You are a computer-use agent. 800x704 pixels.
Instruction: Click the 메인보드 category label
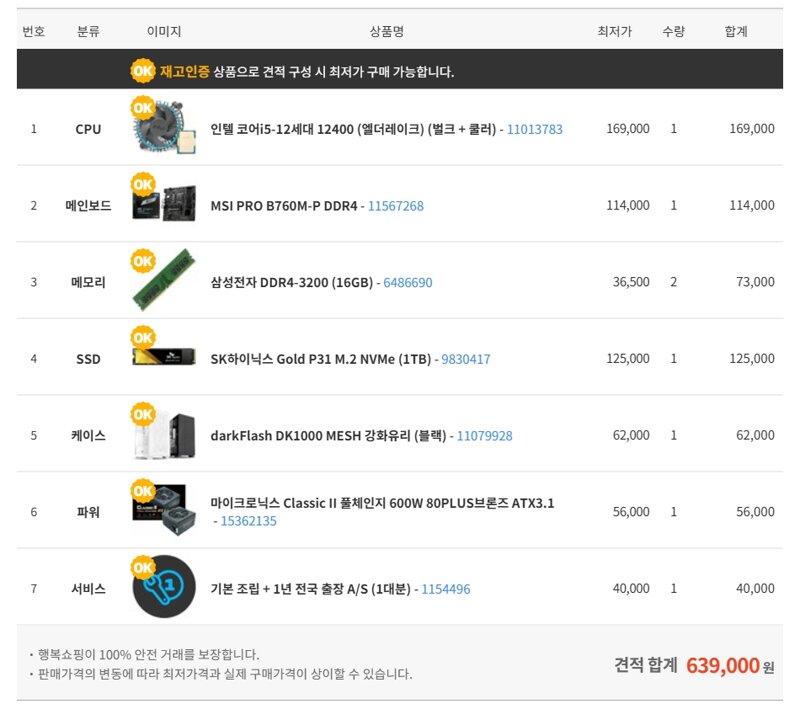click(88, 206)
